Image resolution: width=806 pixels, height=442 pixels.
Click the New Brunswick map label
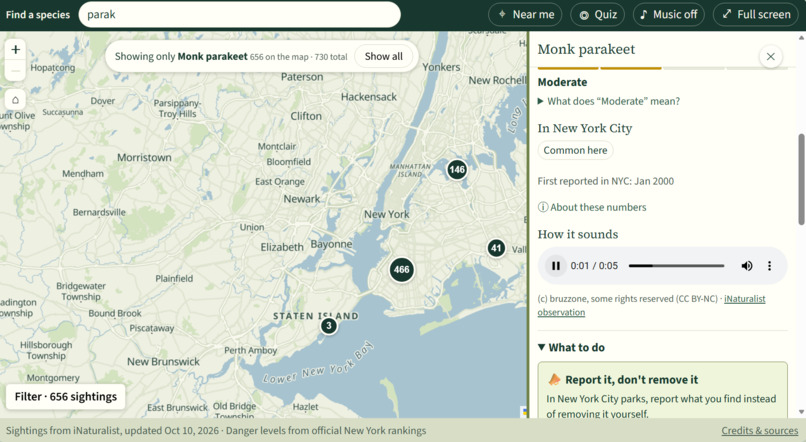(x=163, y=361)
